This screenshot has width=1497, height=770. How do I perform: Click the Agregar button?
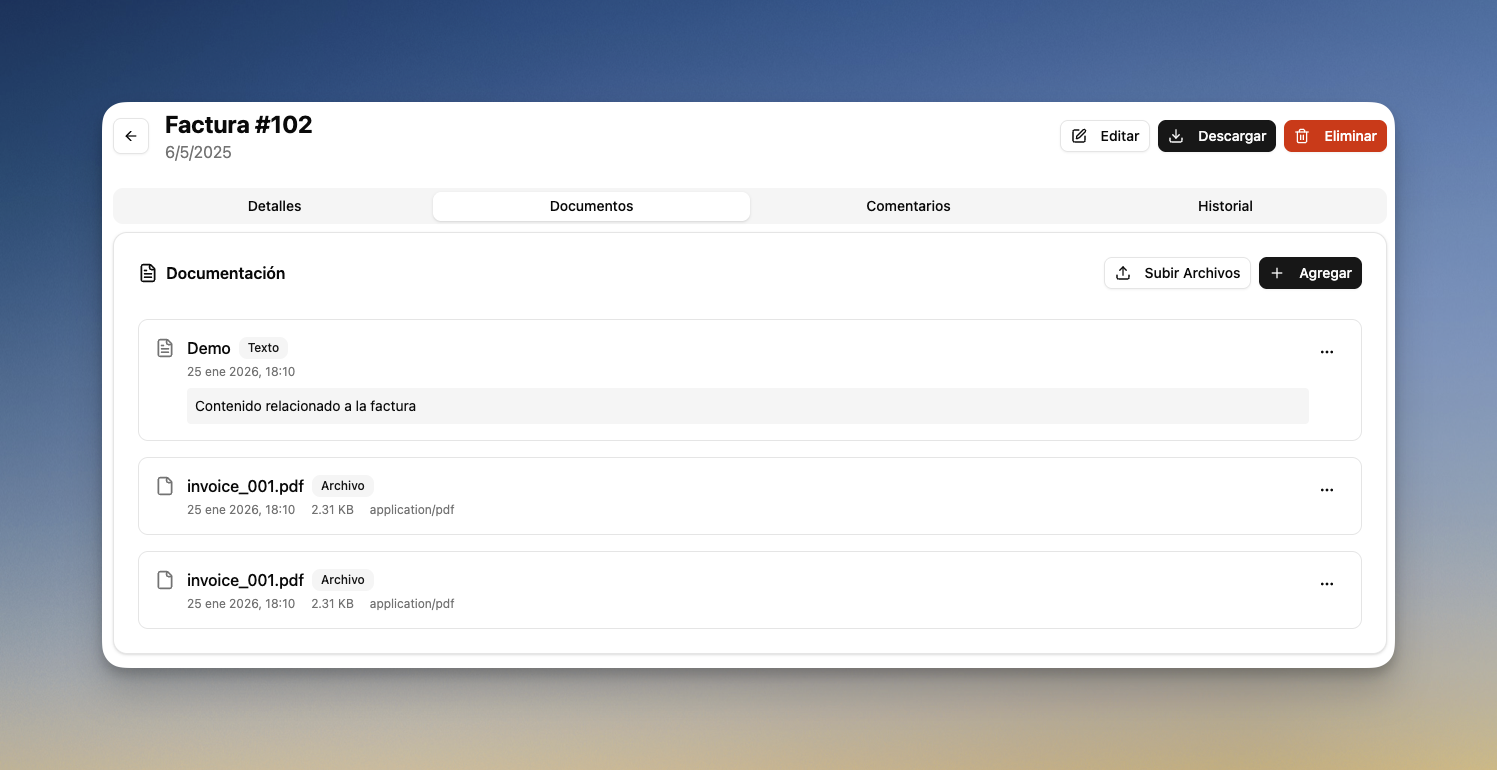coord(1310,272)
